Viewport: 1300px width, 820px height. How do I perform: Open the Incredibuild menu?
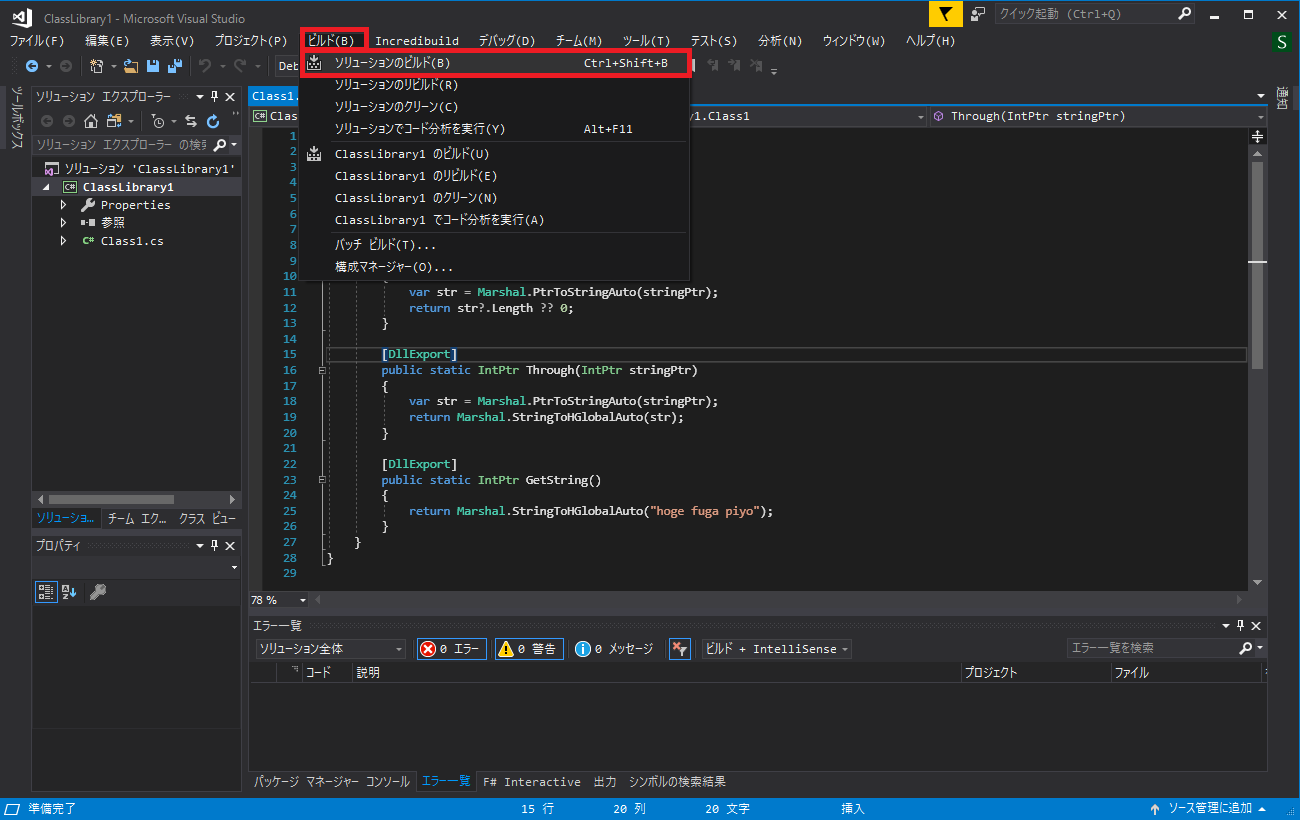[x=417, y=41]
